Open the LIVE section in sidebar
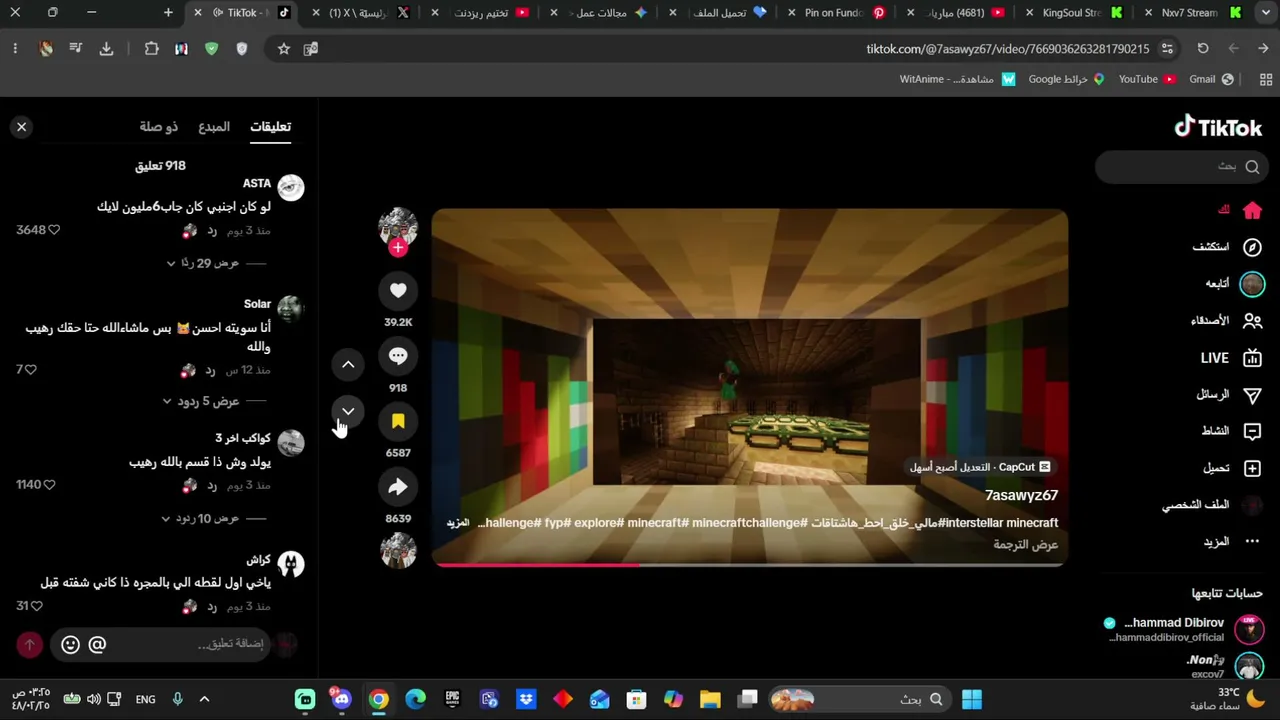The height and width of the screenshot is (720, 1280). tap(1231, 358)
